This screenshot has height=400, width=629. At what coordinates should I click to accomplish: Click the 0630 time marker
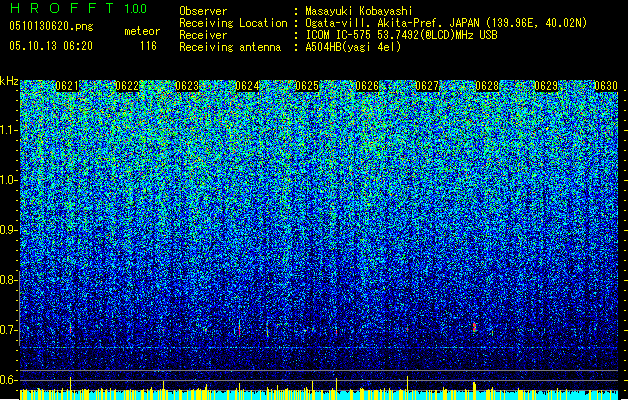point(606,86)
